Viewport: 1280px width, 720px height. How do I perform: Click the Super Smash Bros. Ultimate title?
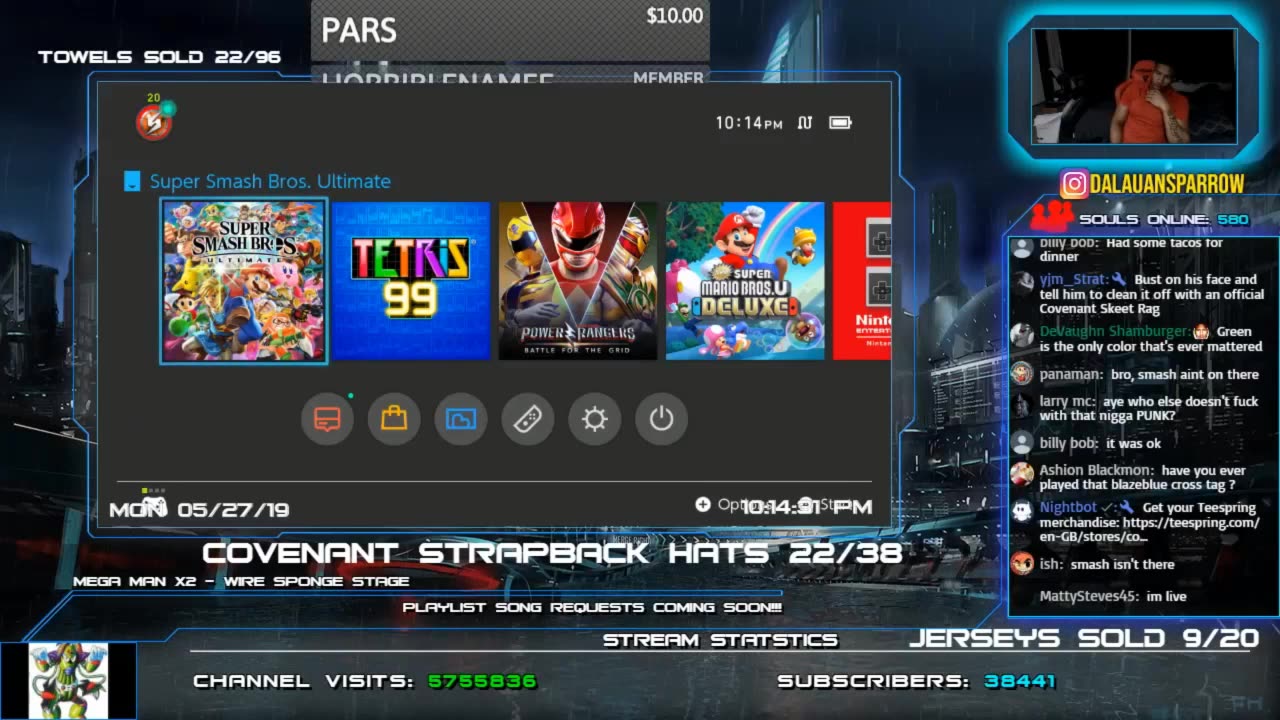[270, 181]
